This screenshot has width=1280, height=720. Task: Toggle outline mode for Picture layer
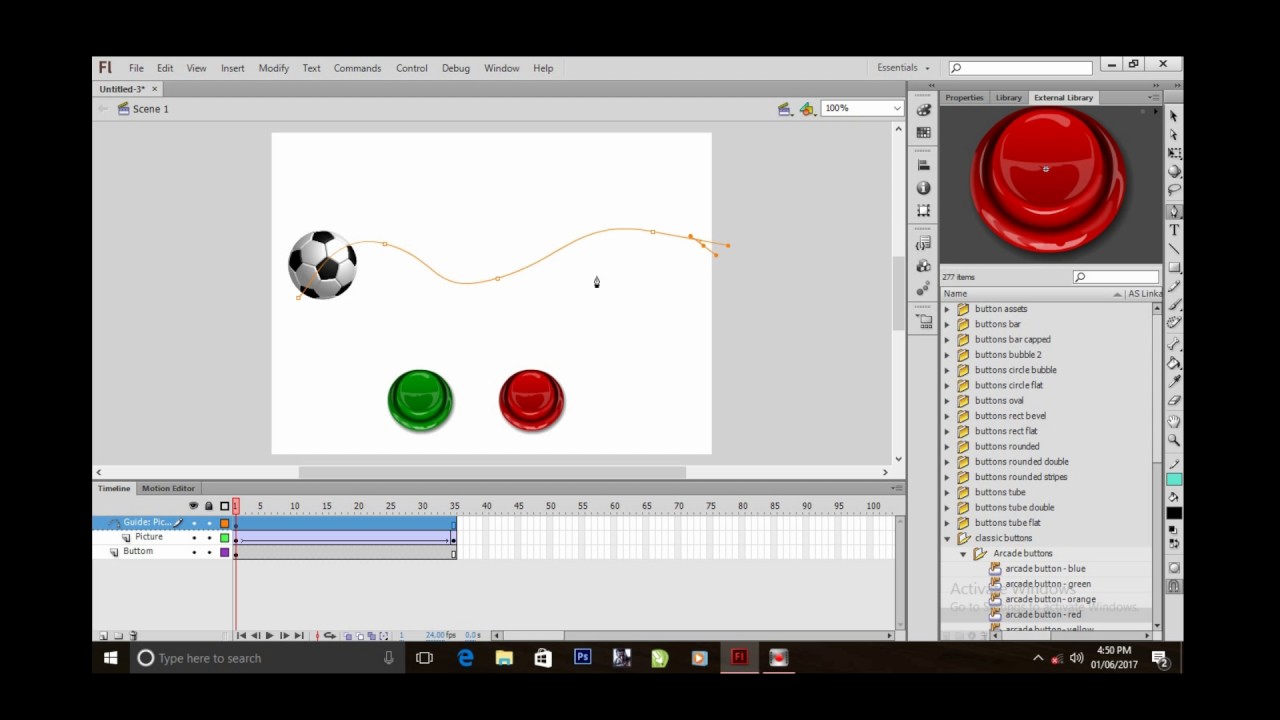tap(225, 538)
